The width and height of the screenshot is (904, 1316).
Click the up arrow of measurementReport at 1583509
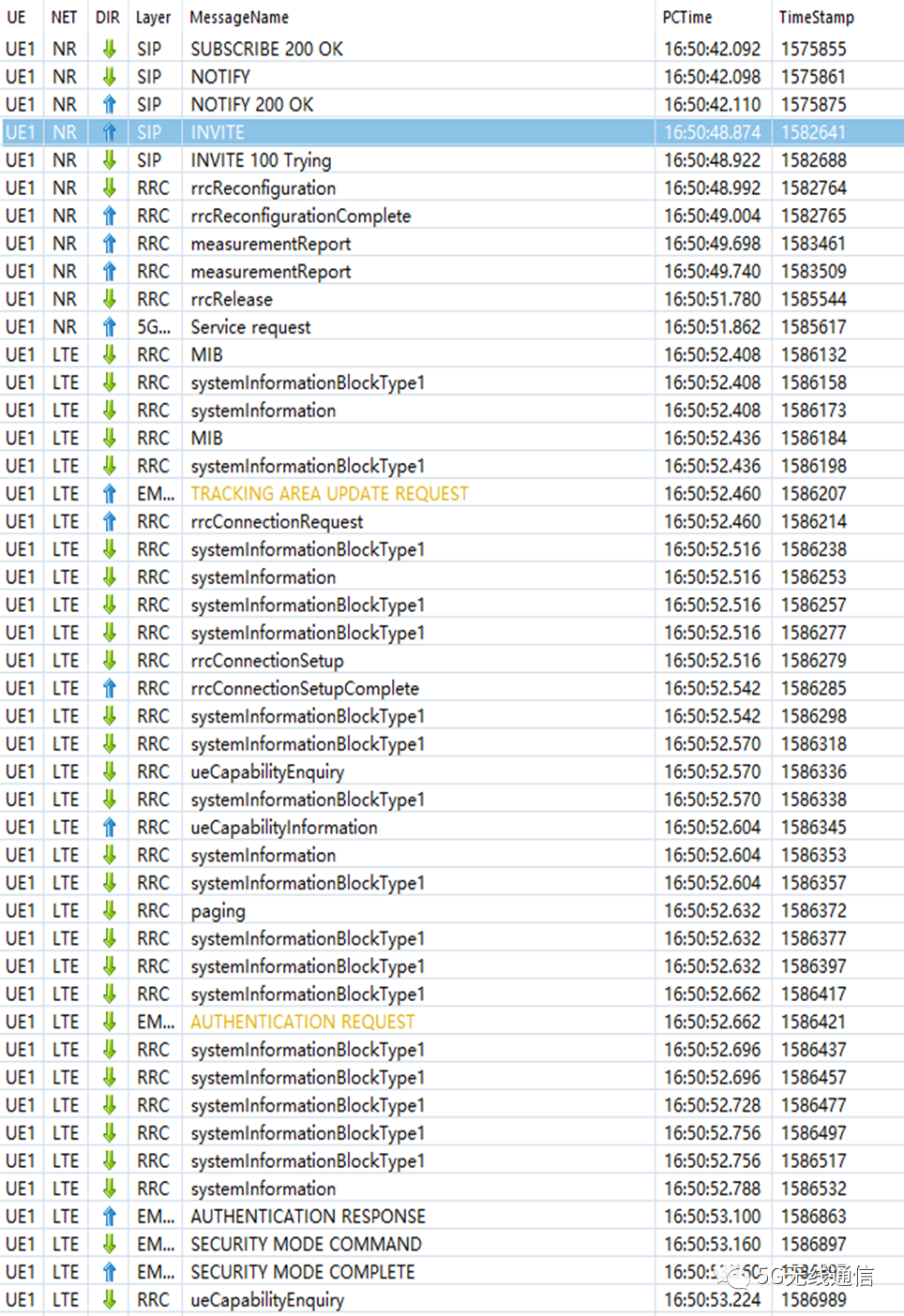pos(110,271)
